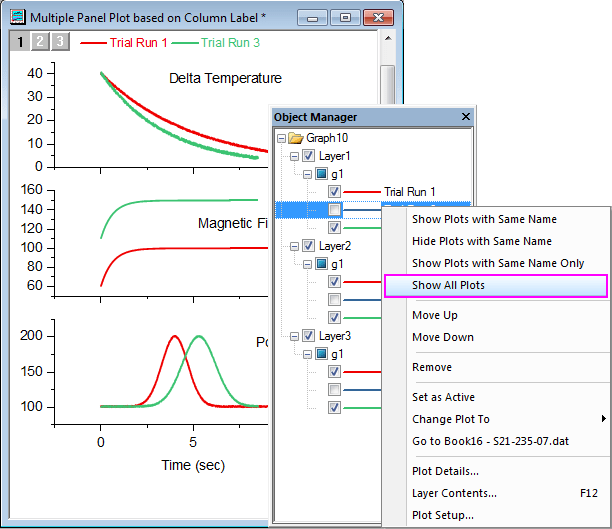Toggle Layer1 visibility checkbox
Viewport: 612px width, 529px height.
(x=308, y=156)
